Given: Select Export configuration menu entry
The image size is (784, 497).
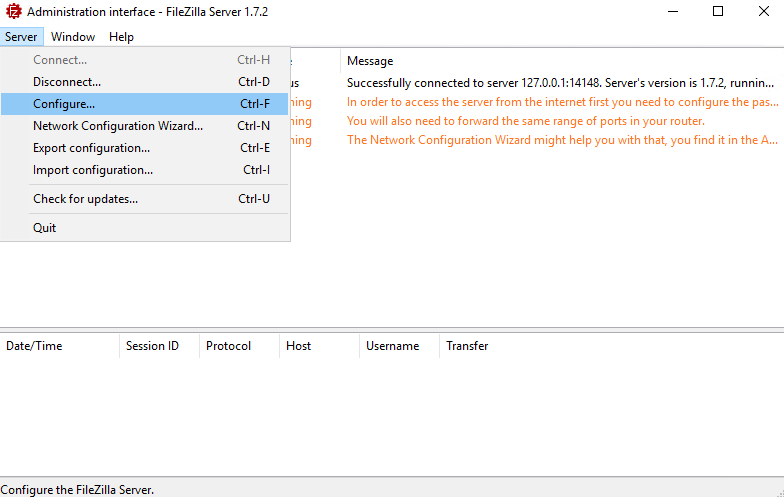Looking at the screenshot, I should click(x=91, y=148).
